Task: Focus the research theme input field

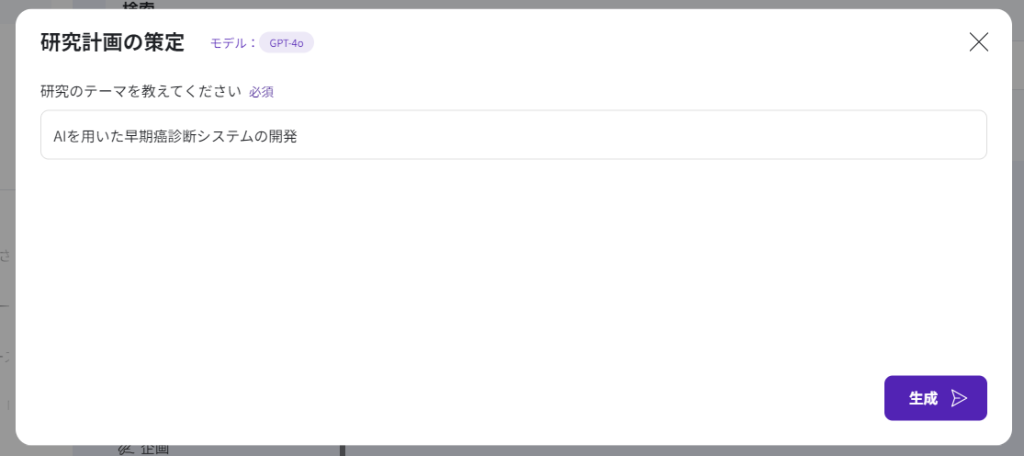Action: click(513, 135)
